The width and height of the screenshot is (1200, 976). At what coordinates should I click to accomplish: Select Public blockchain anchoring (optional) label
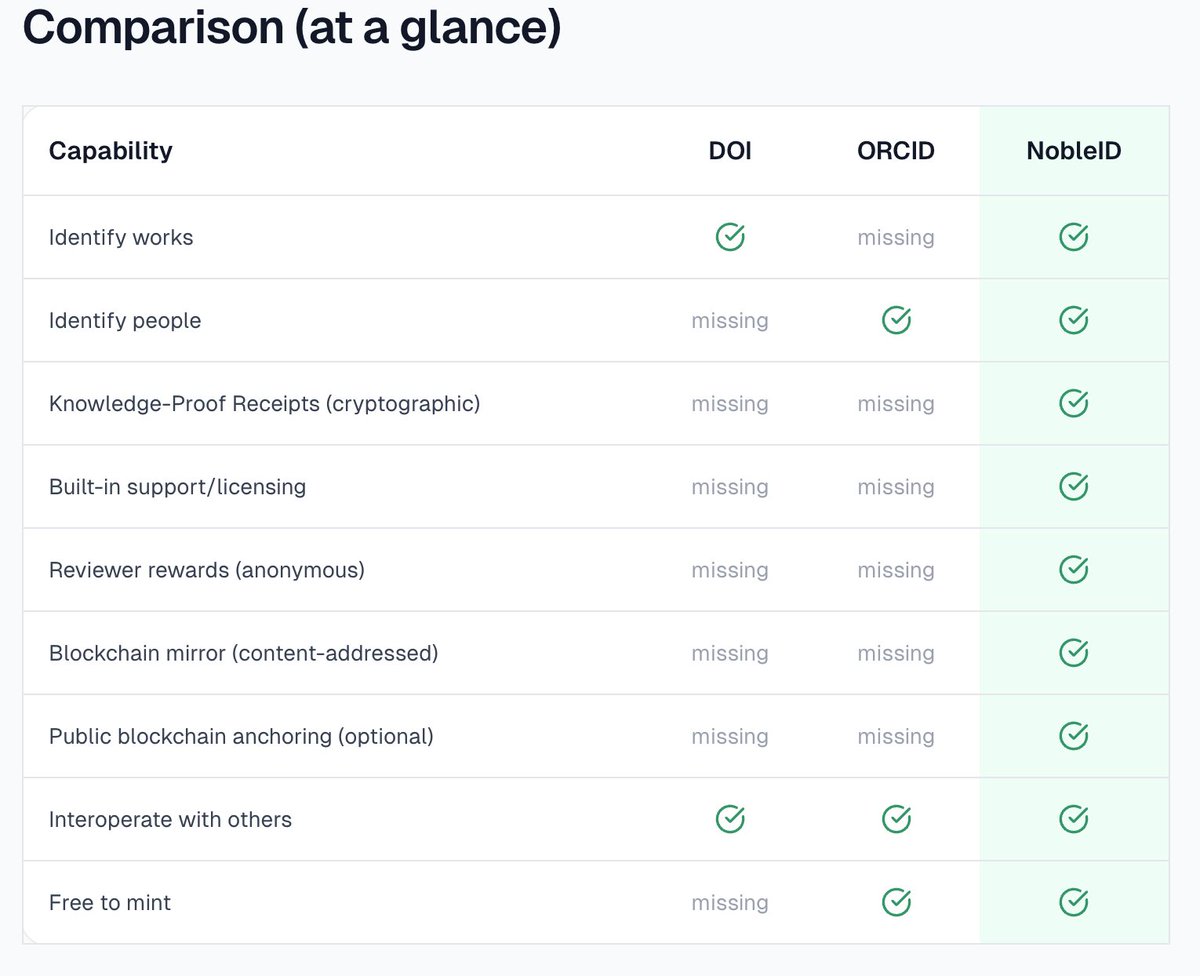click(x=241, y=736)
